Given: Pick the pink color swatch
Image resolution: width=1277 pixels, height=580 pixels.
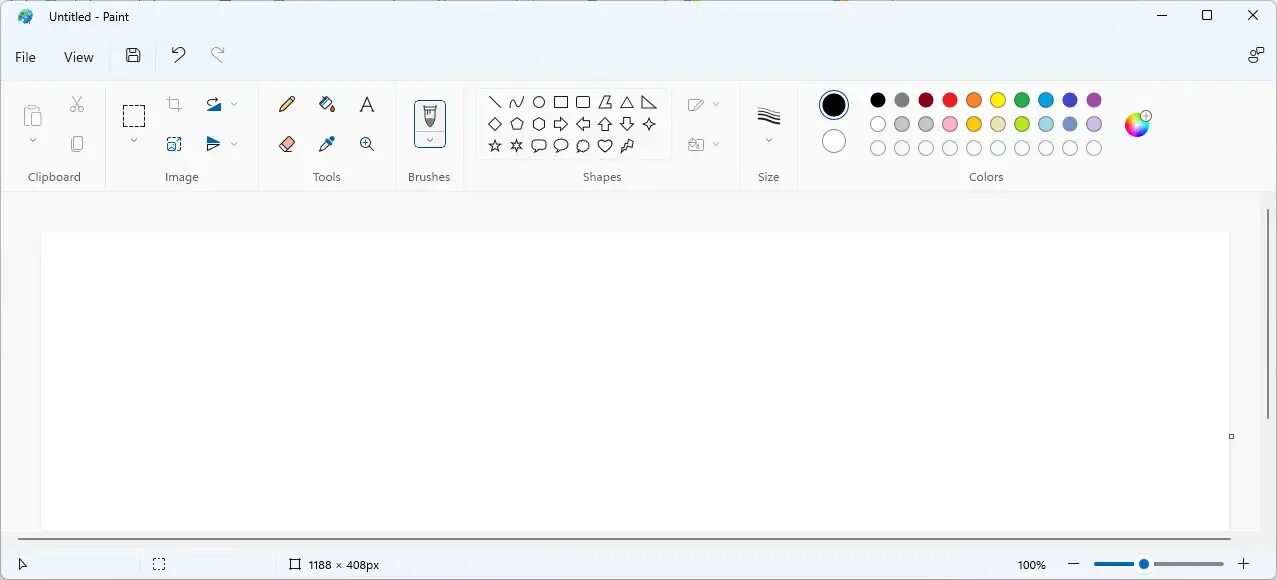Looking at the screenshot, I should pyautogui.click(x=950, y=124).
